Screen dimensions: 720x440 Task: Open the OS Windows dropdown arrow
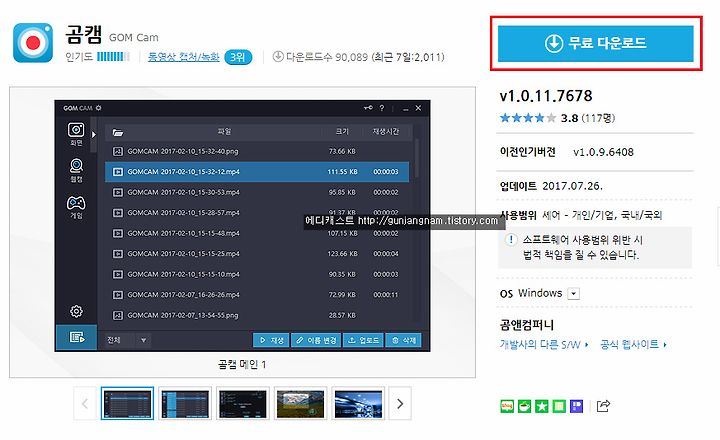point(574,293)
